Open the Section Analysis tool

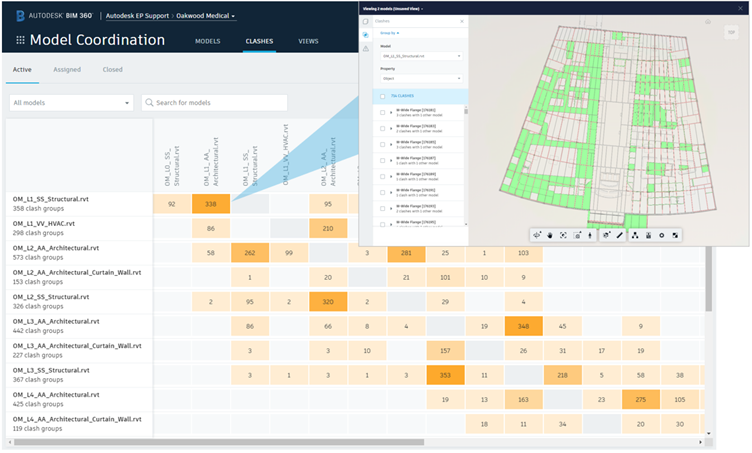(x=607, y=235)
